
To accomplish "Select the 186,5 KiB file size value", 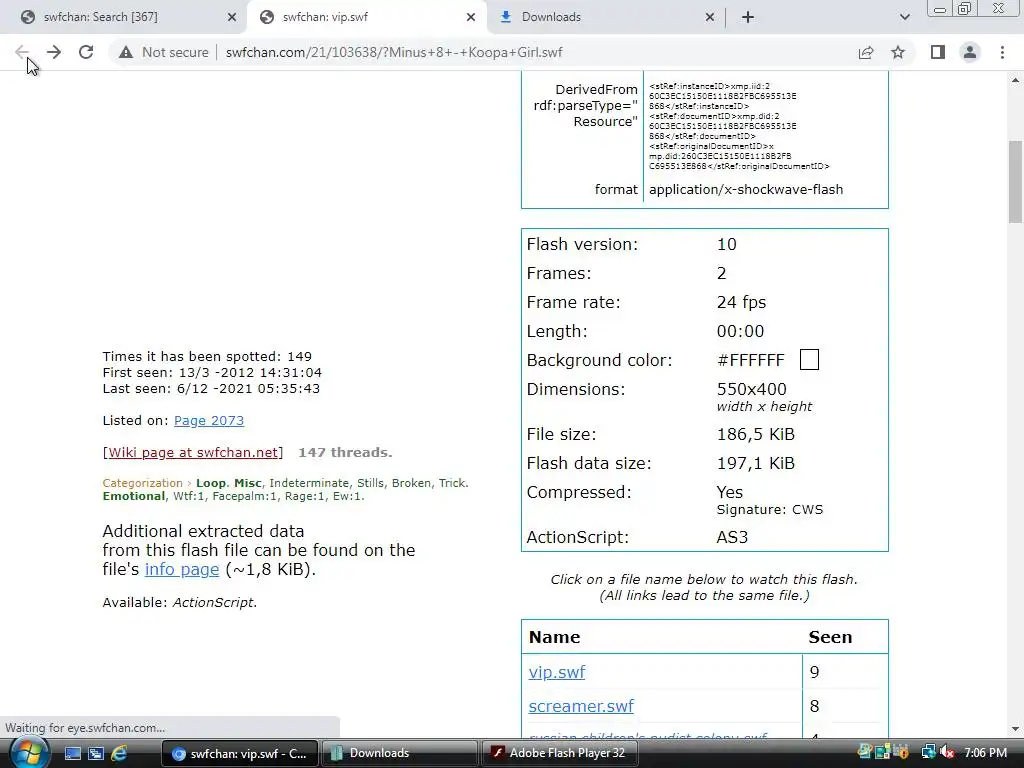I will (x=756, y=434).
